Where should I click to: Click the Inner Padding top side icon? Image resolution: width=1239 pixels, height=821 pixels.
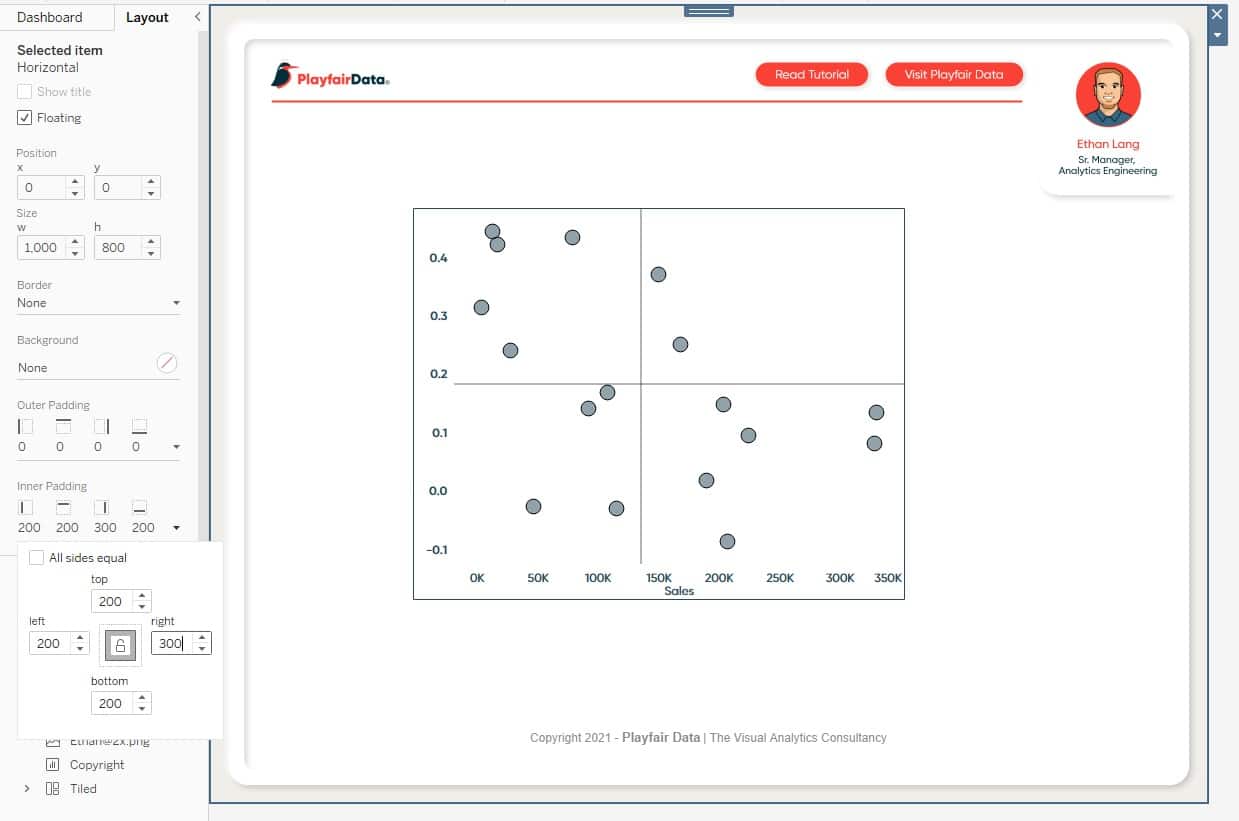coord(63,508)
